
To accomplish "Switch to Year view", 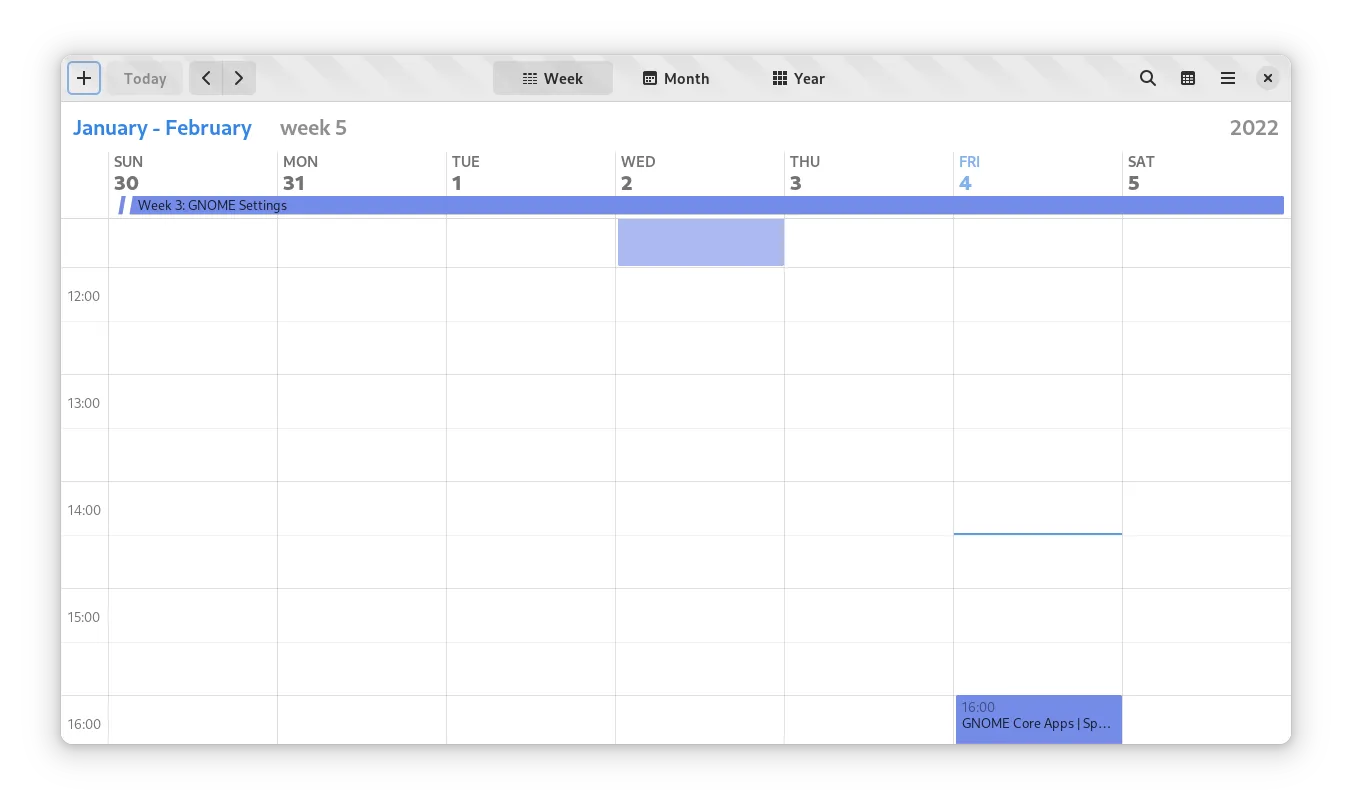I will click(x=799, y=78).
